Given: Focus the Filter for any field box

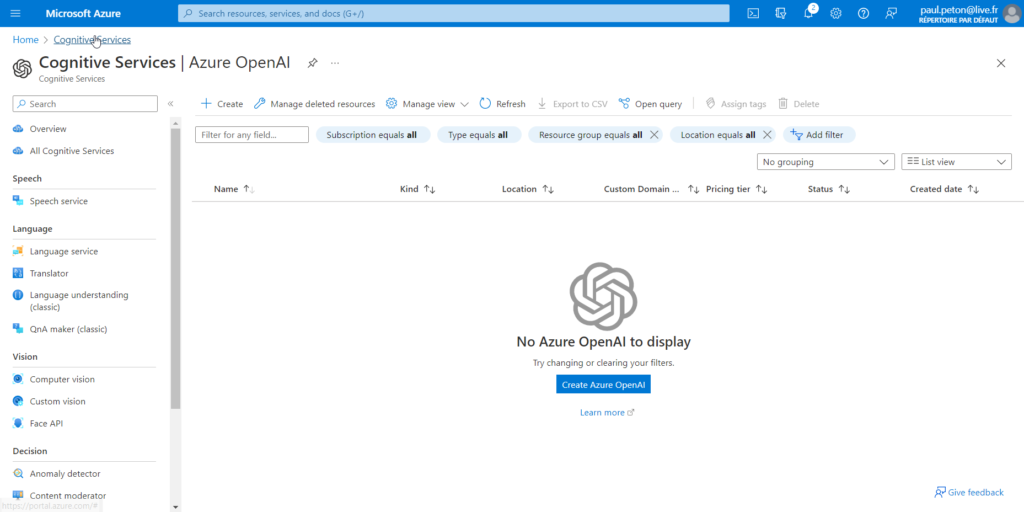Looking at the screenshot, I should pos(251,135).
